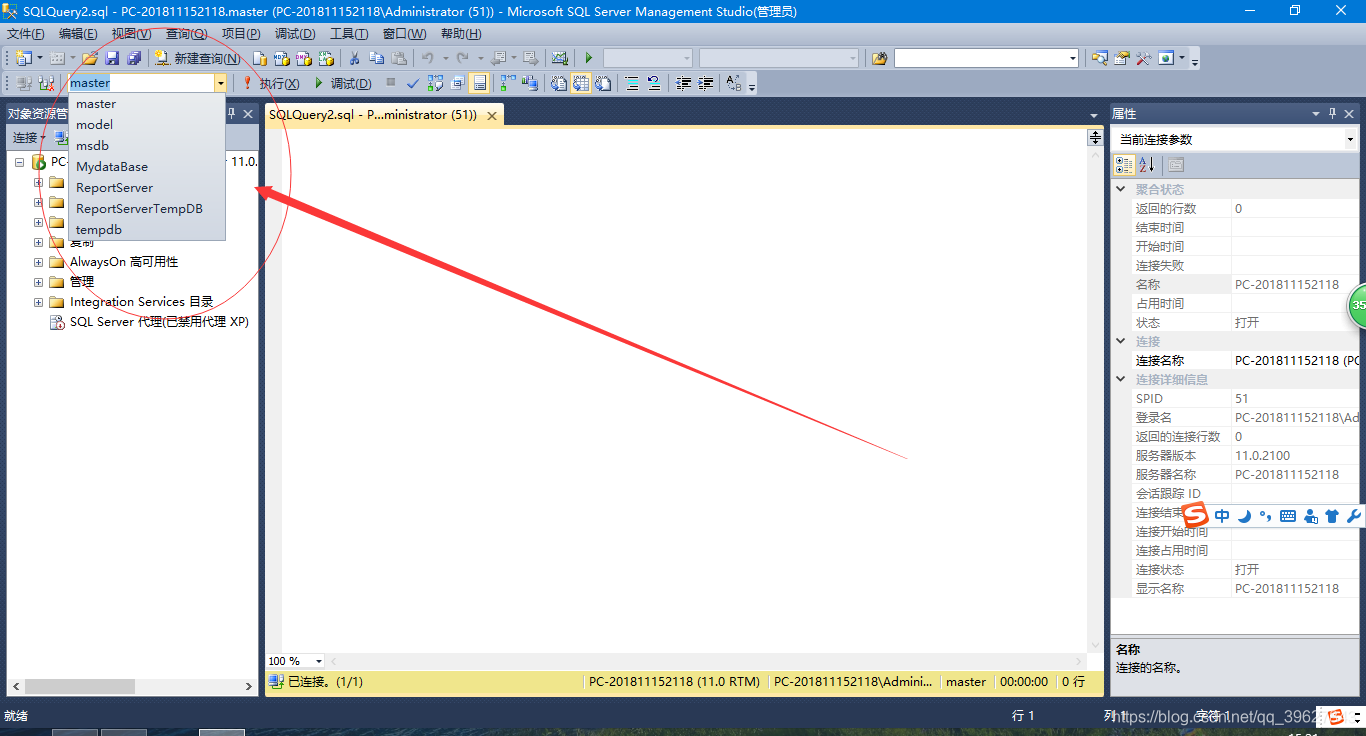Click the green Start Debugging arrow
1366x736 pixels.
588,58
